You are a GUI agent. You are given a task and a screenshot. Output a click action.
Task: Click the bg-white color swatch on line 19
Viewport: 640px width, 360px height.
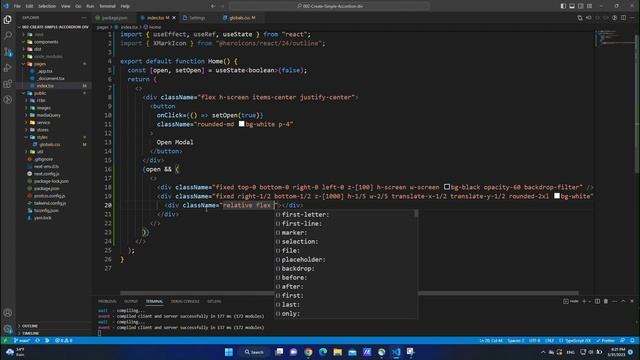557,196
